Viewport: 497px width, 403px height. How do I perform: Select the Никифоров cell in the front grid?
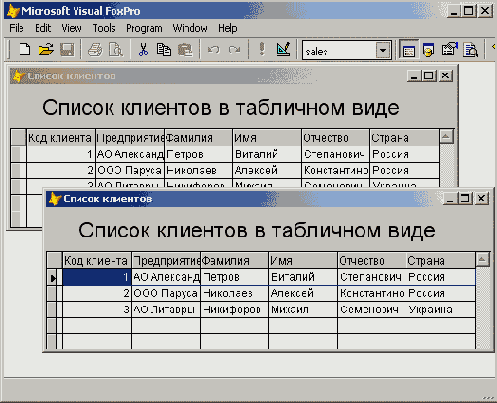coord(235,310)
